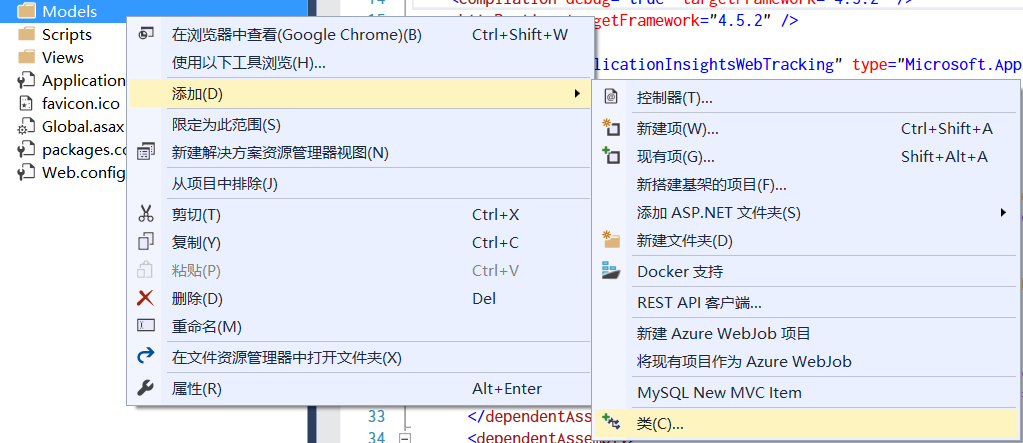Click REST API 客户端... entry
This screenshot has height=443, width=1023.
coord(699,302)
